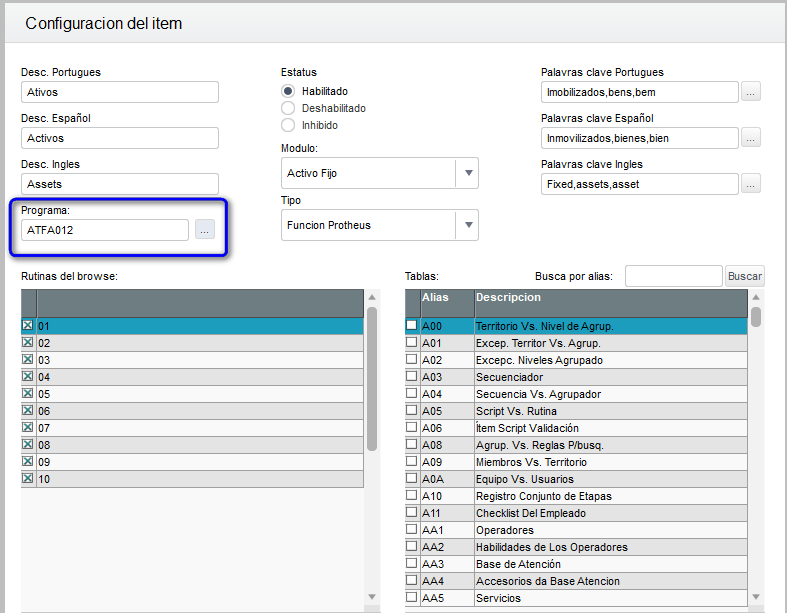Click the Buscar button
This screenshot has width=787, height=613.
point(745,276)
